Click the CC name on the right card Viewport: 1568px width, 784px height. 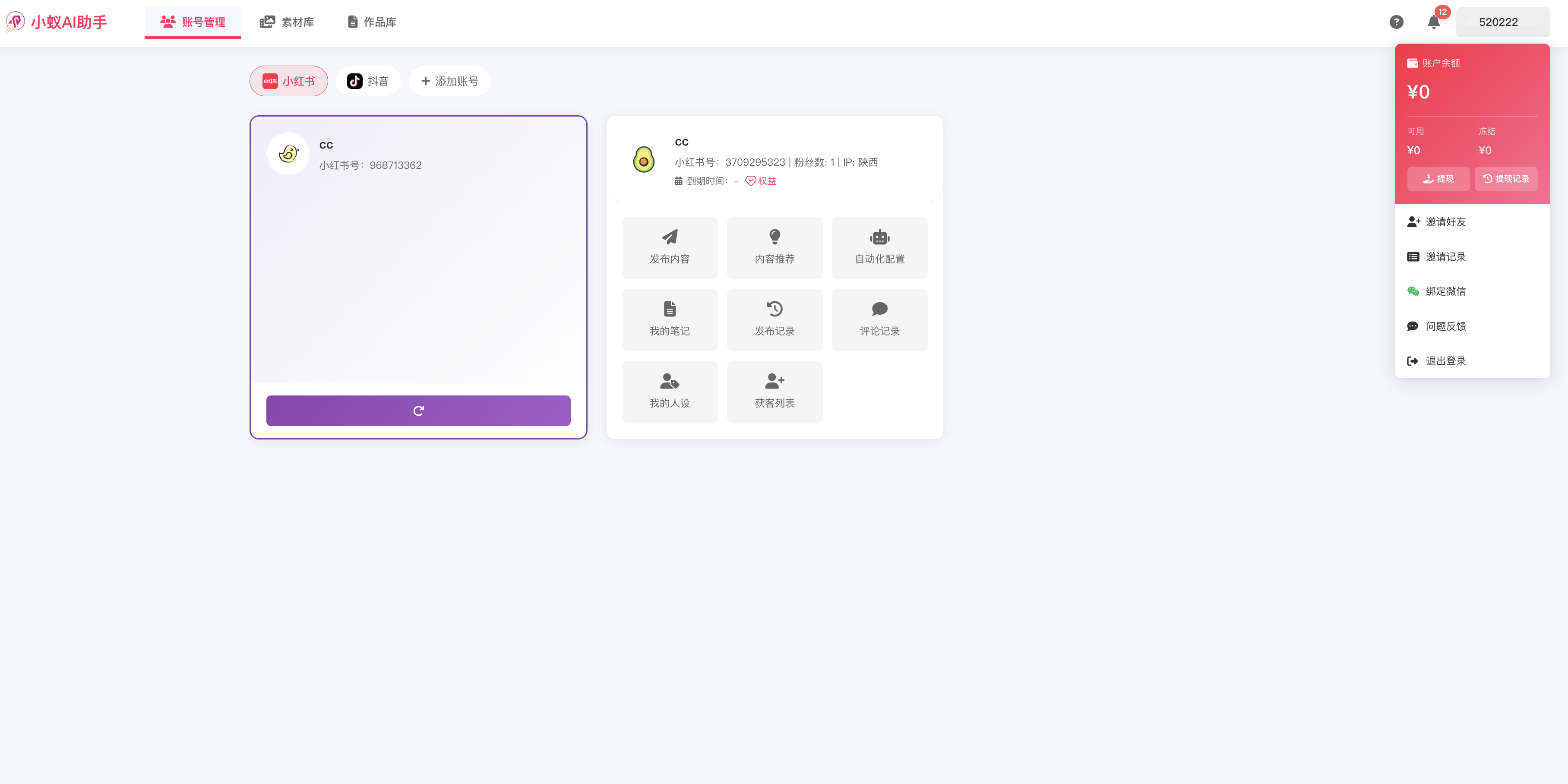point(682,142)
